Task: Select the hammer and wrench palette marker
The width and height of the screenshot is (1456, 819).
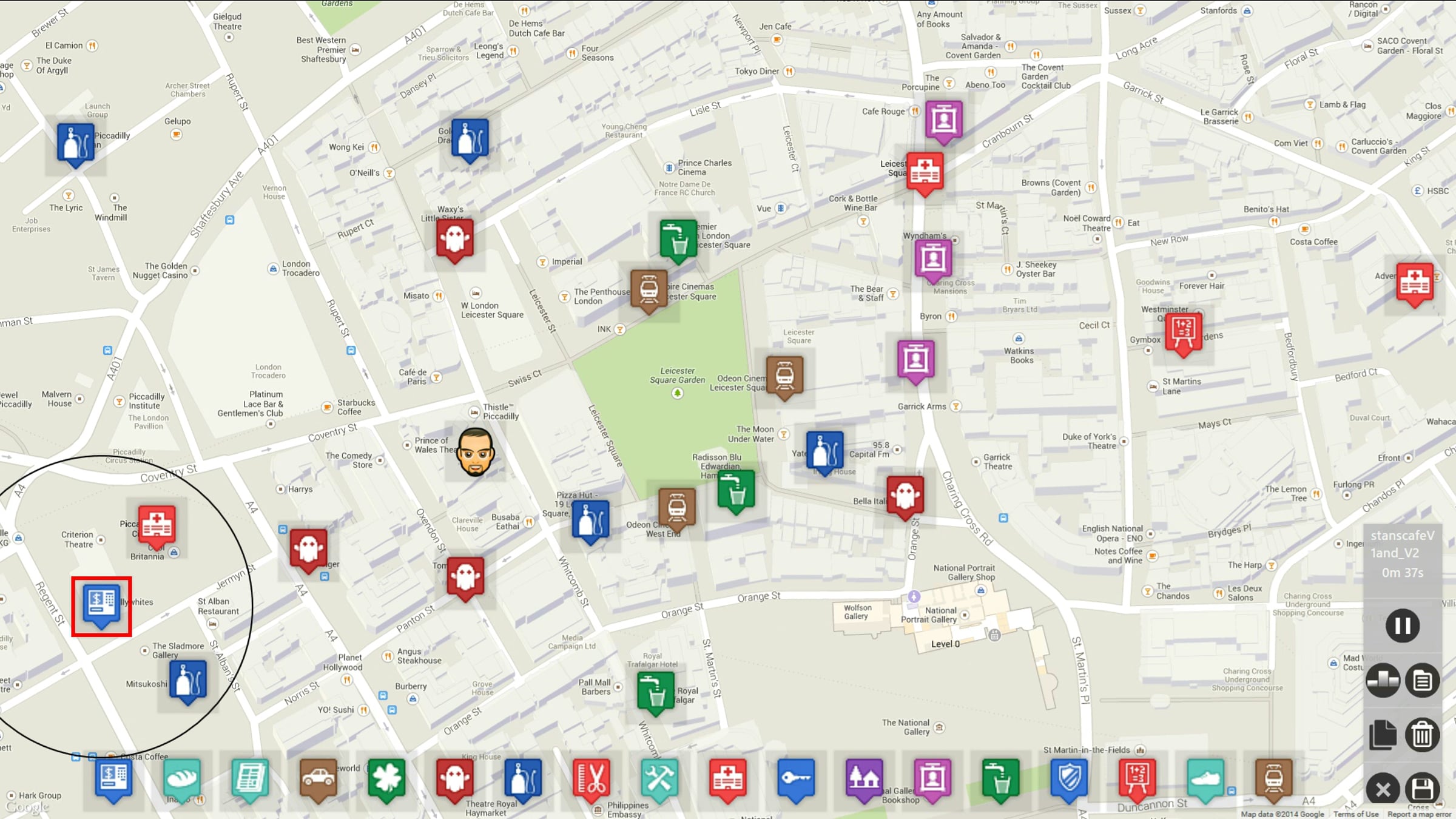Action: click(x=659, y=778)
